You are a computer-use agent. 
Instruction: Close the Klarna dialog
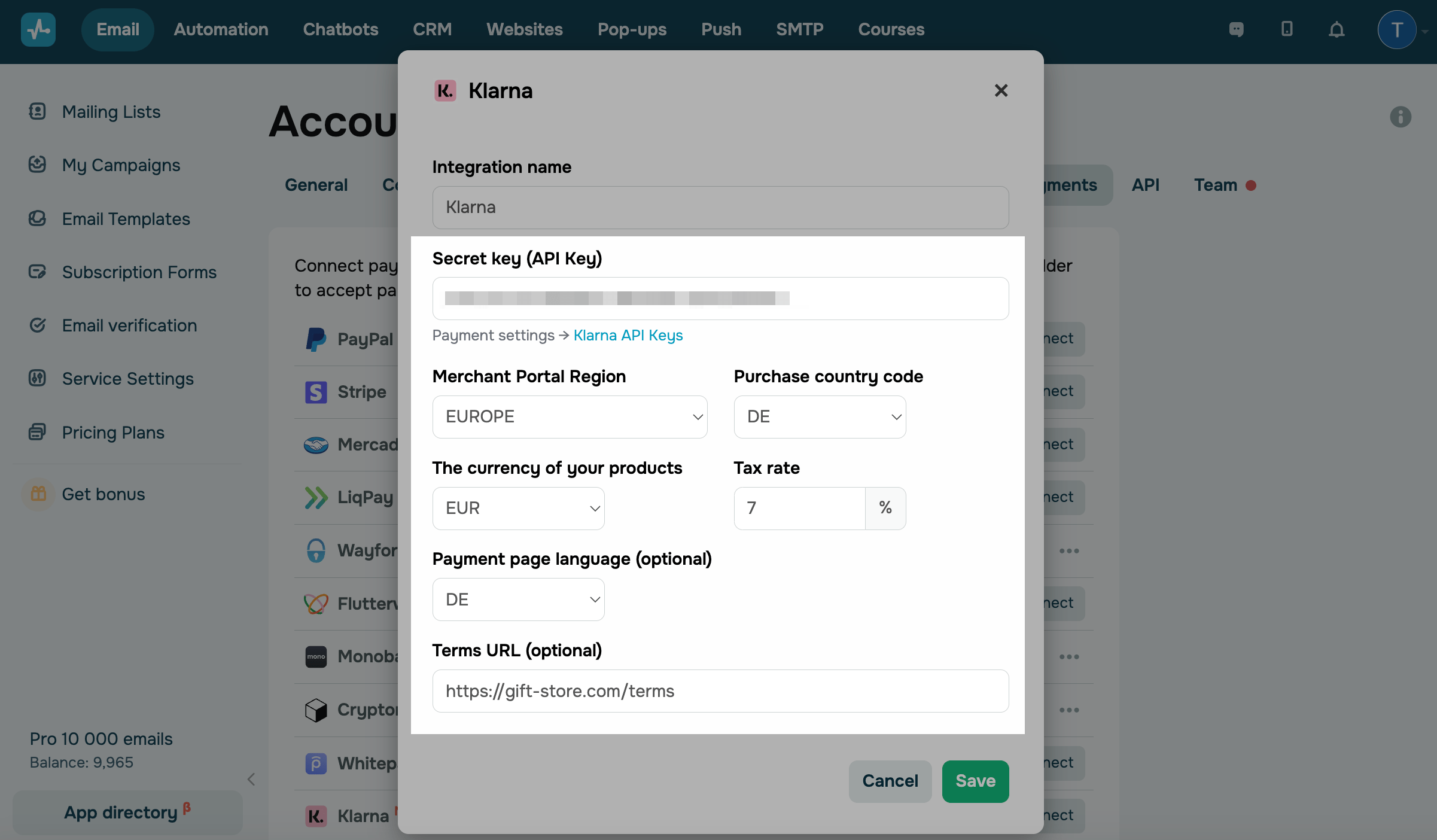tap(1001, 90)
